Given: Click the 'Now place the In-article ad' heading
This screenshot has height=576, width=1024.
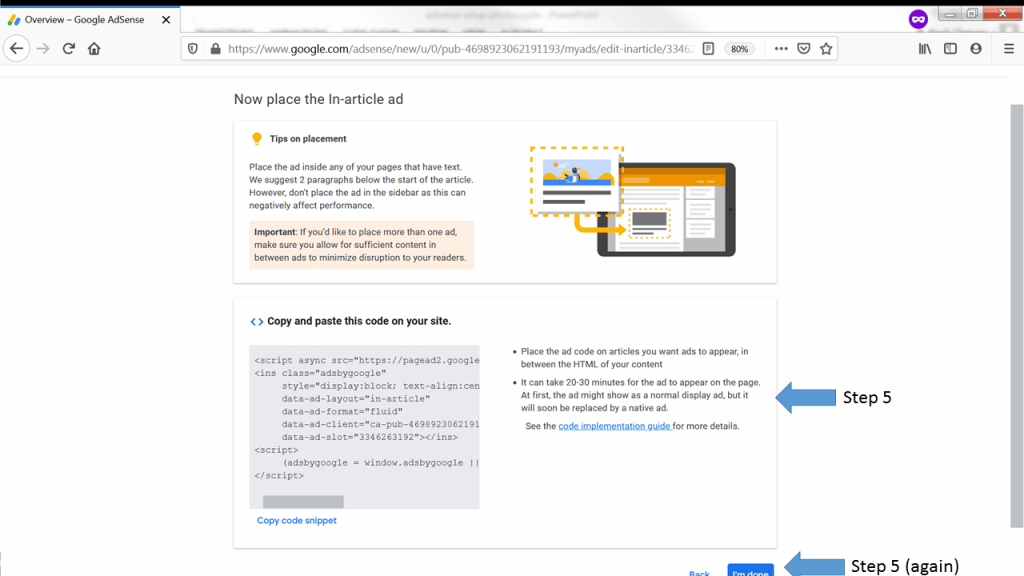Looking at the screenshot, I should (x=319, y=99).
